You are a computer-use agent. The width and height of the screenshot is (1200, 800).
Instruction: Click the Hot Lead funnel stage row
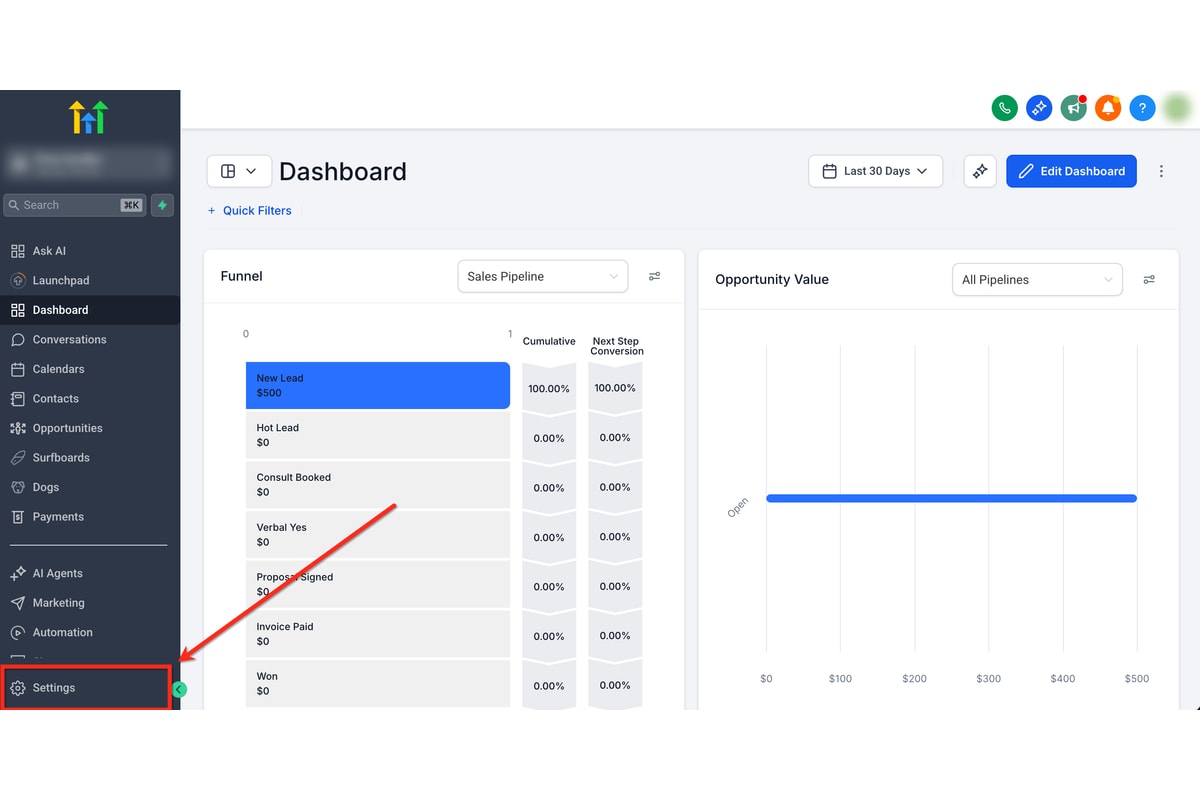point(378,435)
